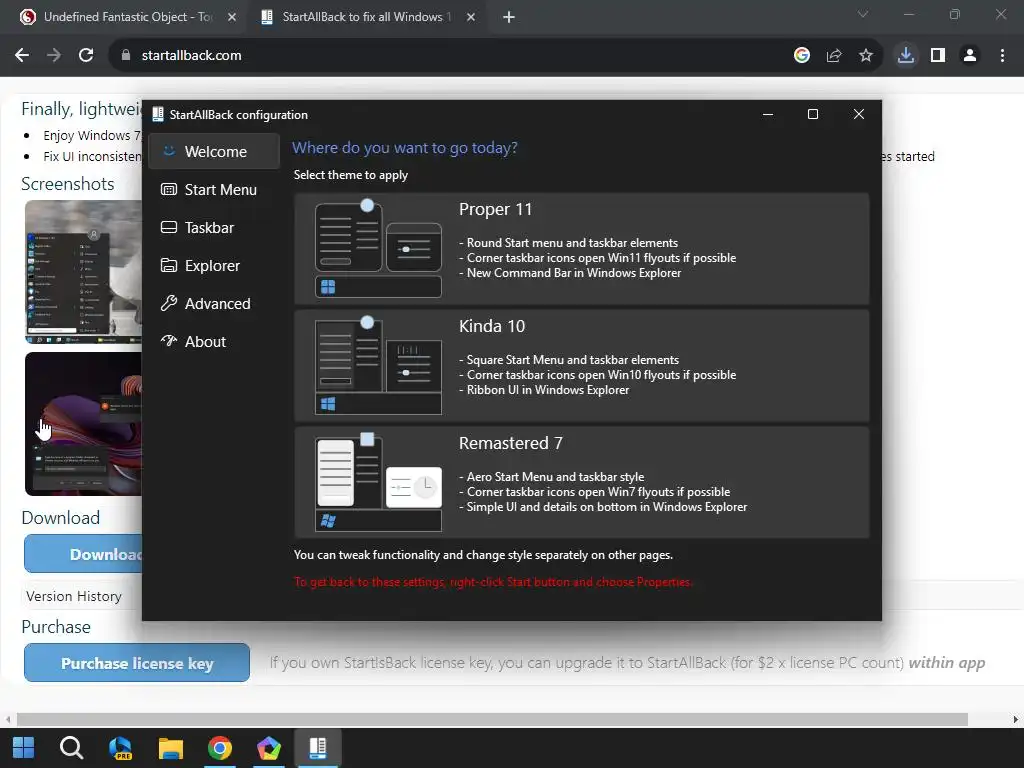Screen dimensions: 1024x768
Task: Switch to the StartAllBack browser tab
Action: coord(366,17)
